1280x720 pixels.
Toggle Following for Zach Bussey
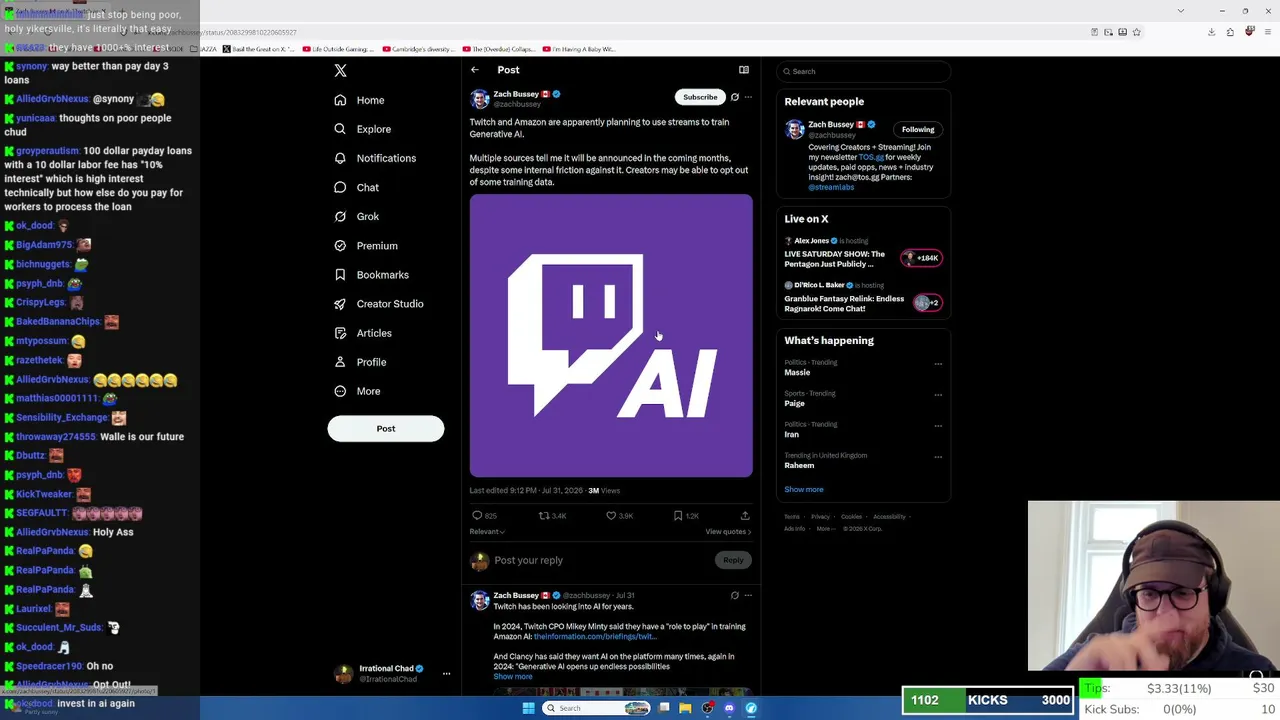tap(918, 129)
